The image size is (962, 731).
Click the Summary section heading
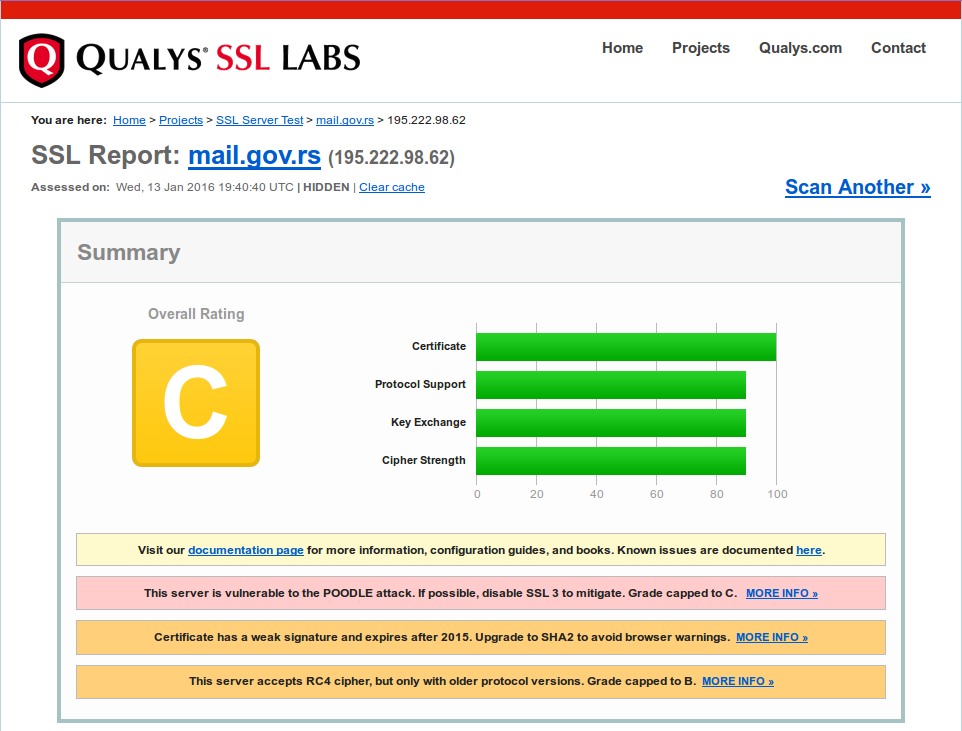click(129, 252)
